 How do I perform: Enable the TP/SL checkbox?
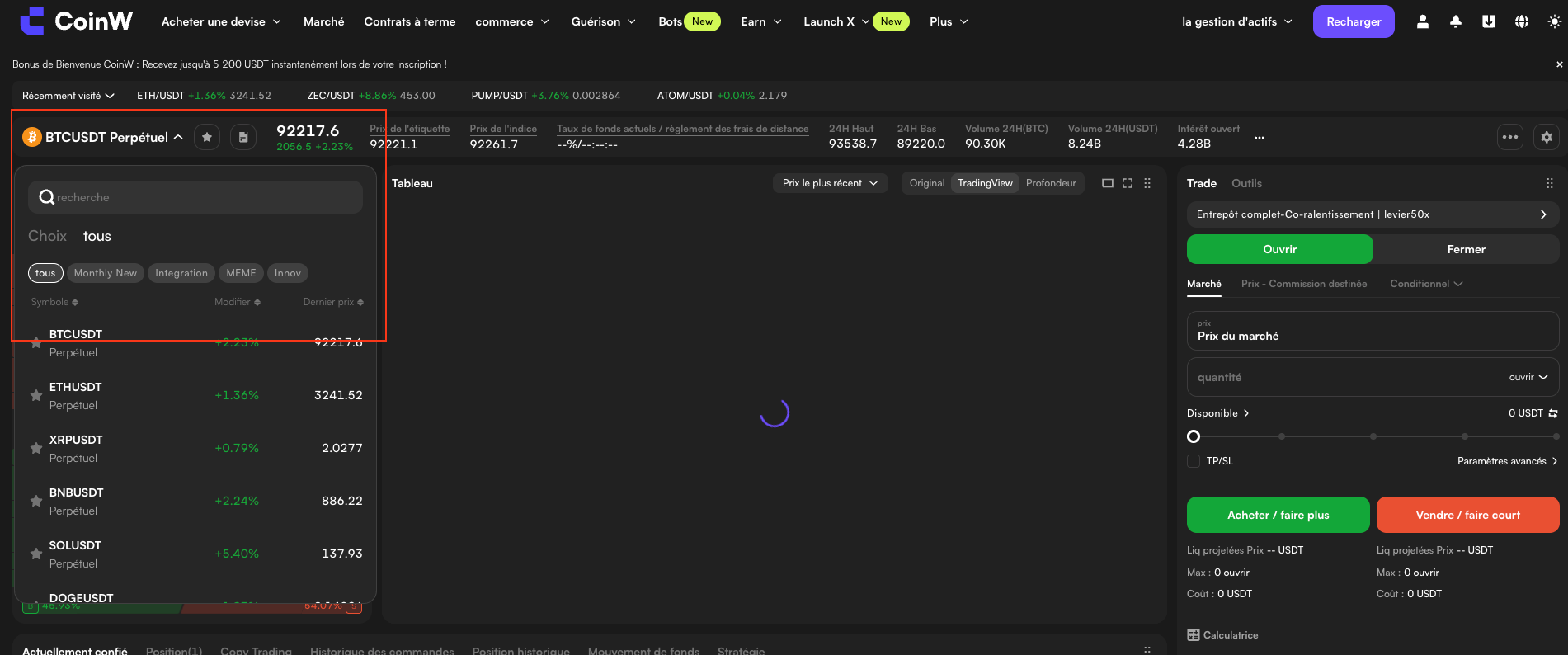click(1194, 461)
